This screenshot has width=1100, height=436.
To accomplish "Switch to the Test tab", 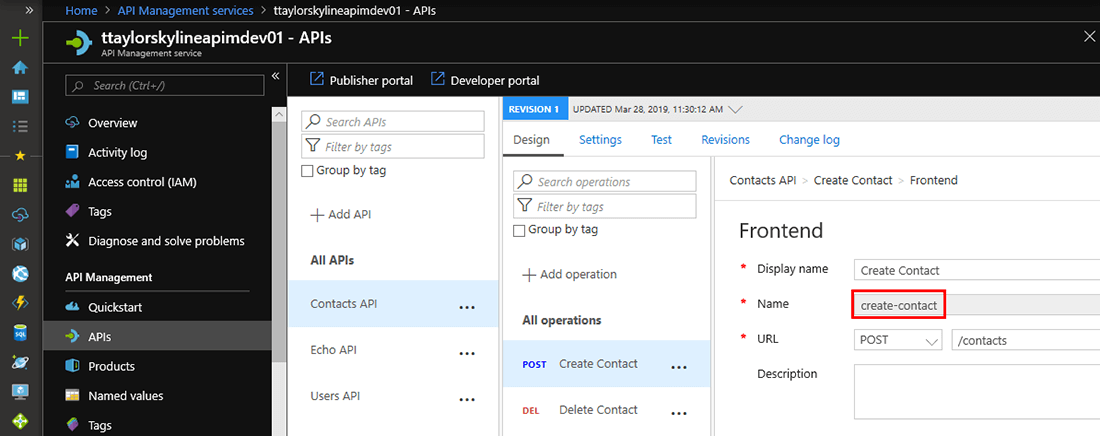I will [x=662, y=140].
